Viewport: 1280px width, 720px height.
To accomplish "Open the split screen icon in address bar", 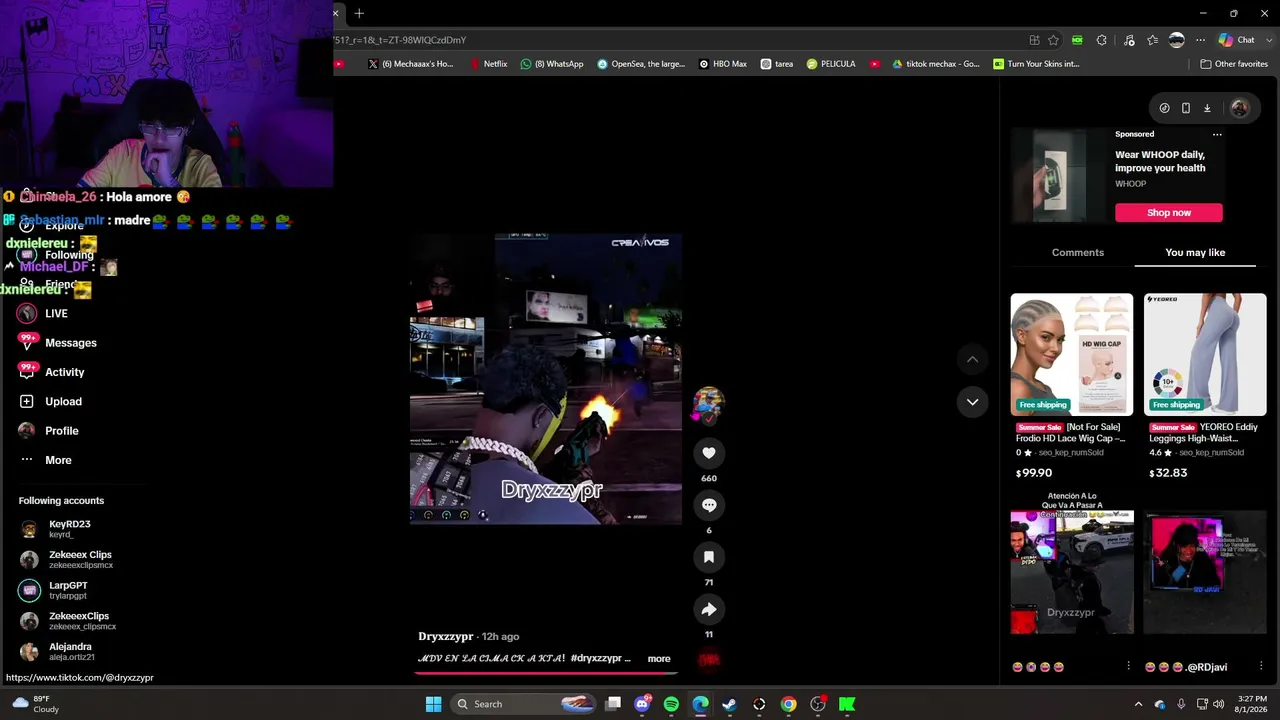I will (1034, 40).
